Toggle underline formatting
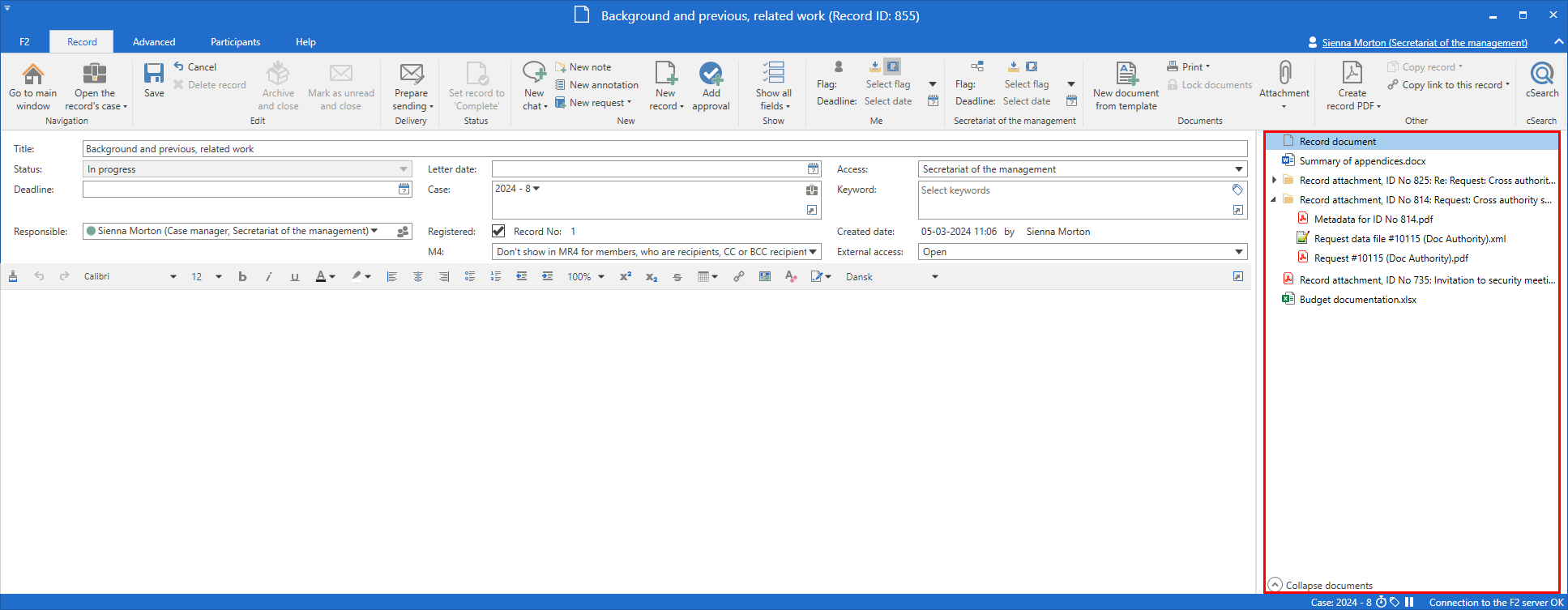 click(x=294, y=276)
